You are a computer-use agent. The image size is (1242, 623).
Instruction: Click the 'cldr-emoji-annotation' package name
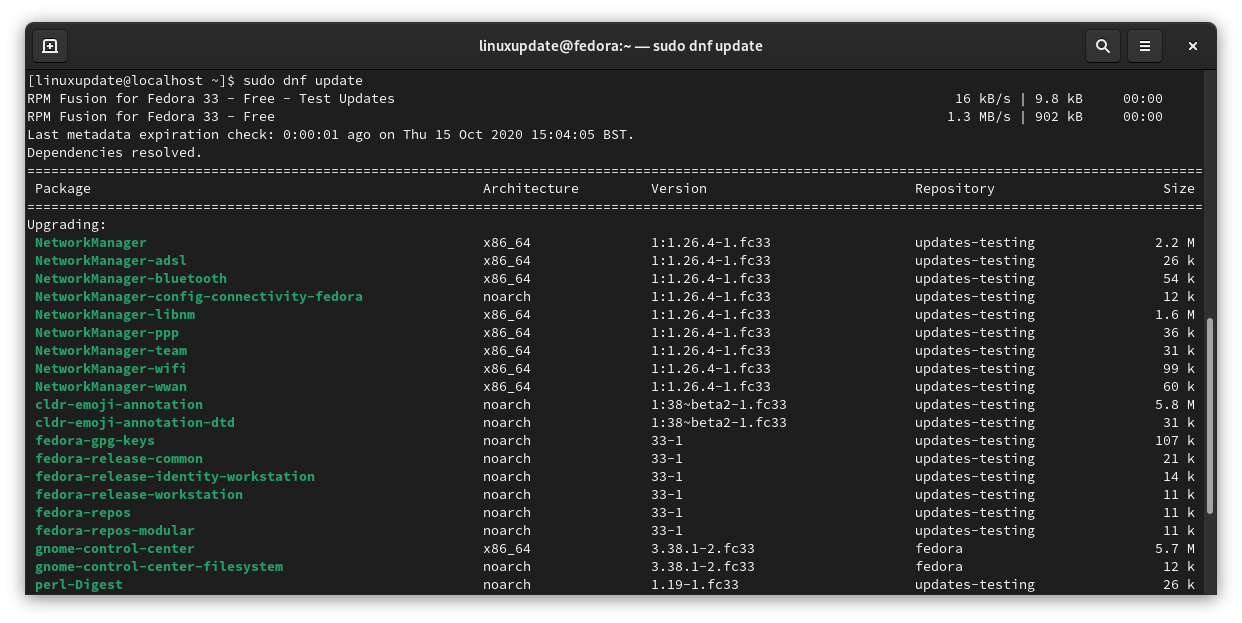(119, 404)
